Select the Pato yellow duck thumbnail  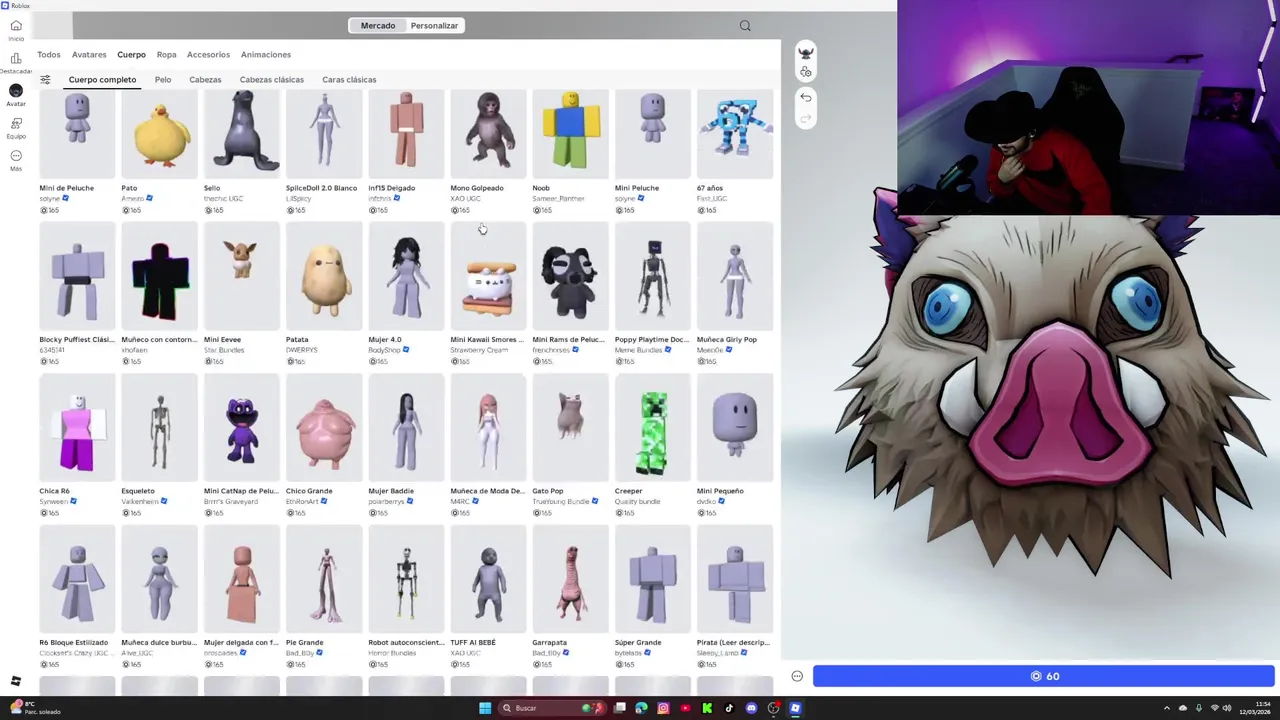click(160, 133)
